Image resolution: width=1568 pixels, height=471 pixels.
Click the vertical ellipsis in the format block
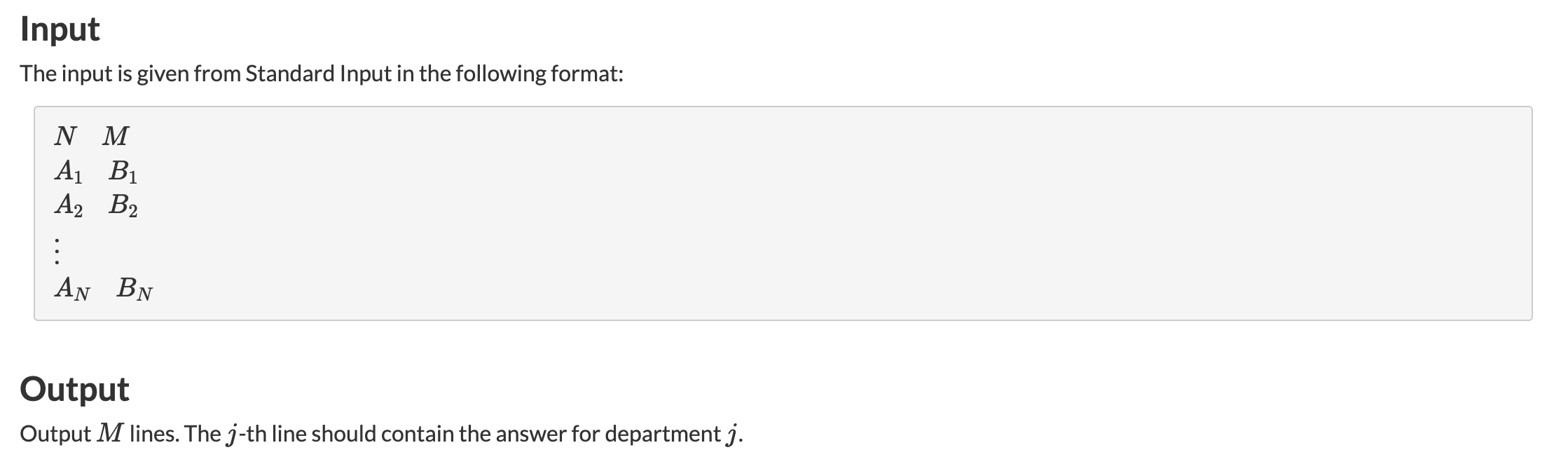(57, 249)
